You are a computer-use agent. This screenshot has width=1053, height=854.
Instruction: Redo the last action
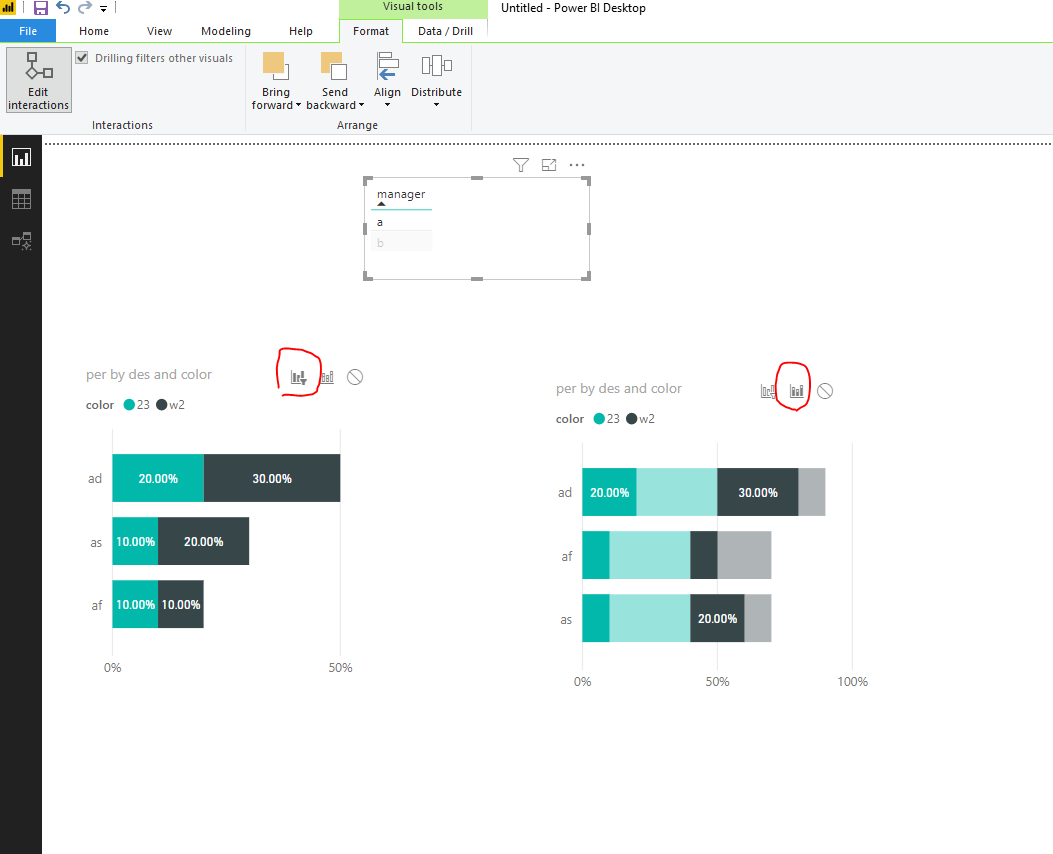tap(85, 7)
